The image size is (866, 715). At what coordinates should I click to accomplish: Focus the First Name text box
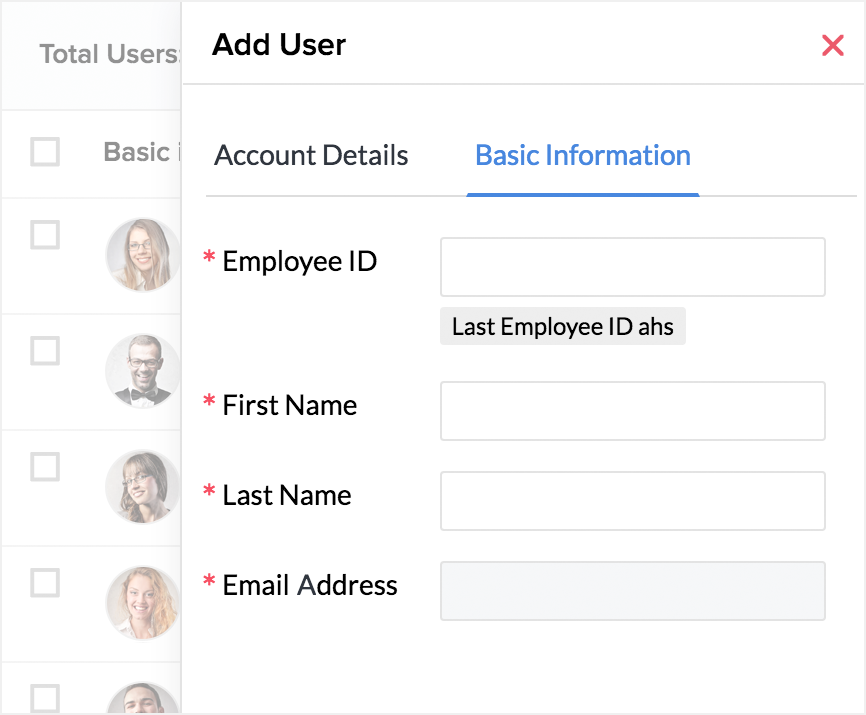click(632, 411)
